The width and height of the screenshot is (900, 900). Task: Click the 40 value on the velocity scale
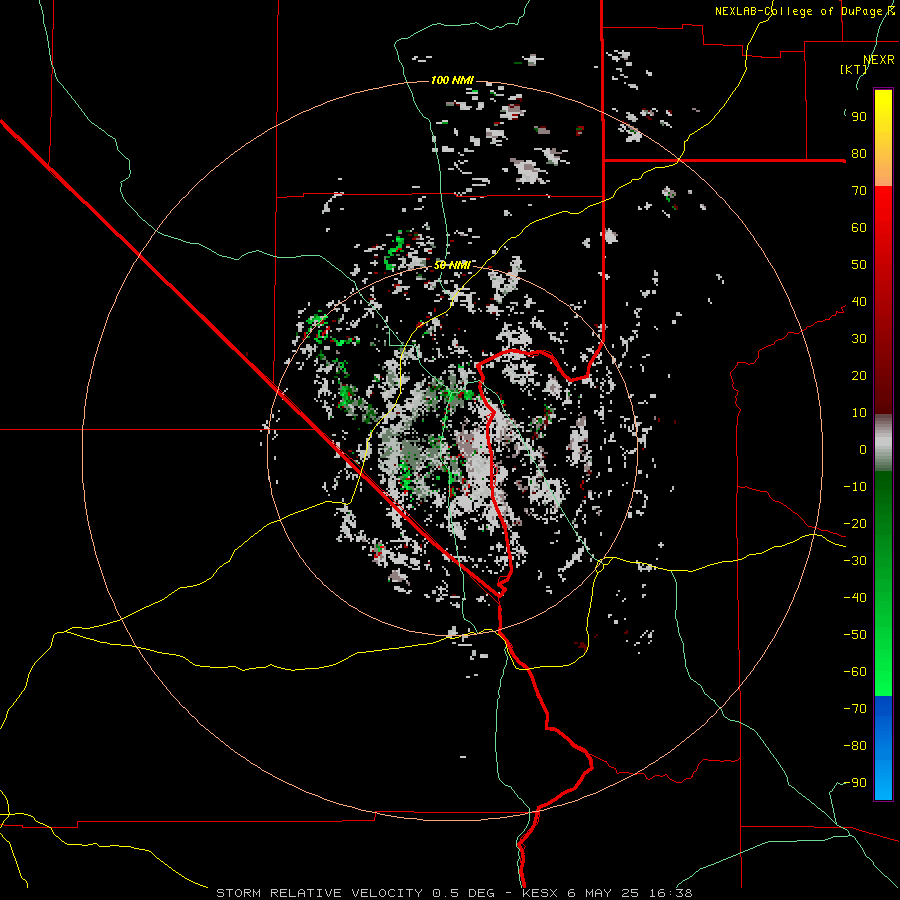pyautogui.click(x=859, y=302)
